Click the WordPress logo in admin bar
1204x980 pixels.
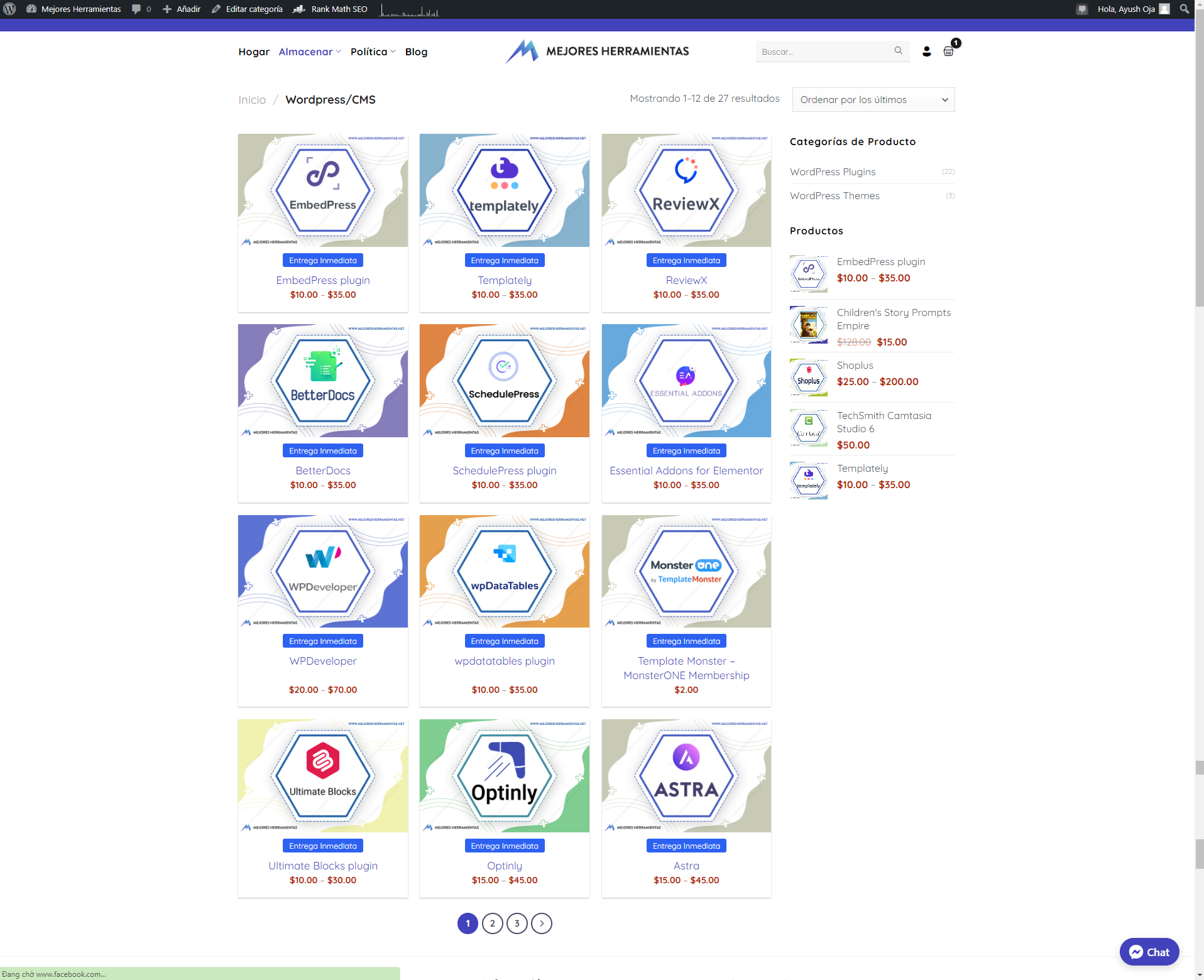pos(9,9)
